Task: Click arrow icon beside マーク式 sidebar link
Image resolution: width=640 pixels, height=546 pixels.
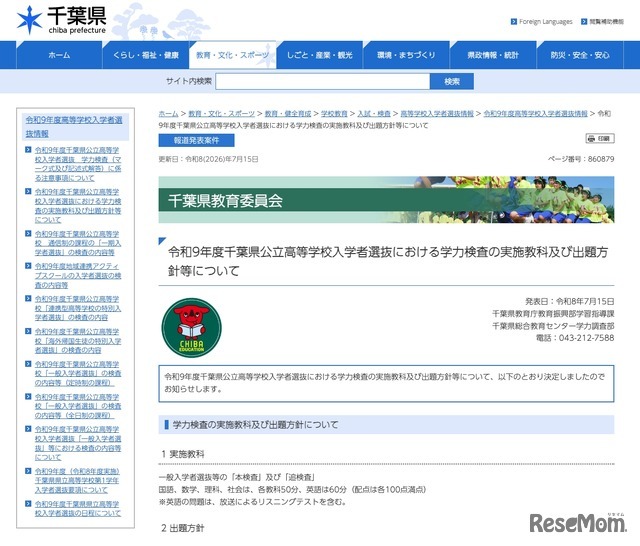Action: [x=28, y=150]
